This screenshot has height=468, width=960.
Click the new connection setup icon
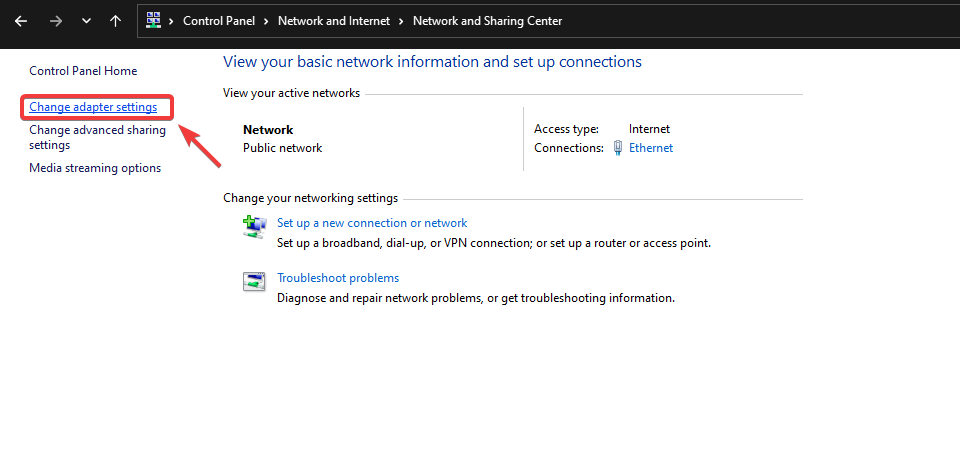[x=254, y=226]
